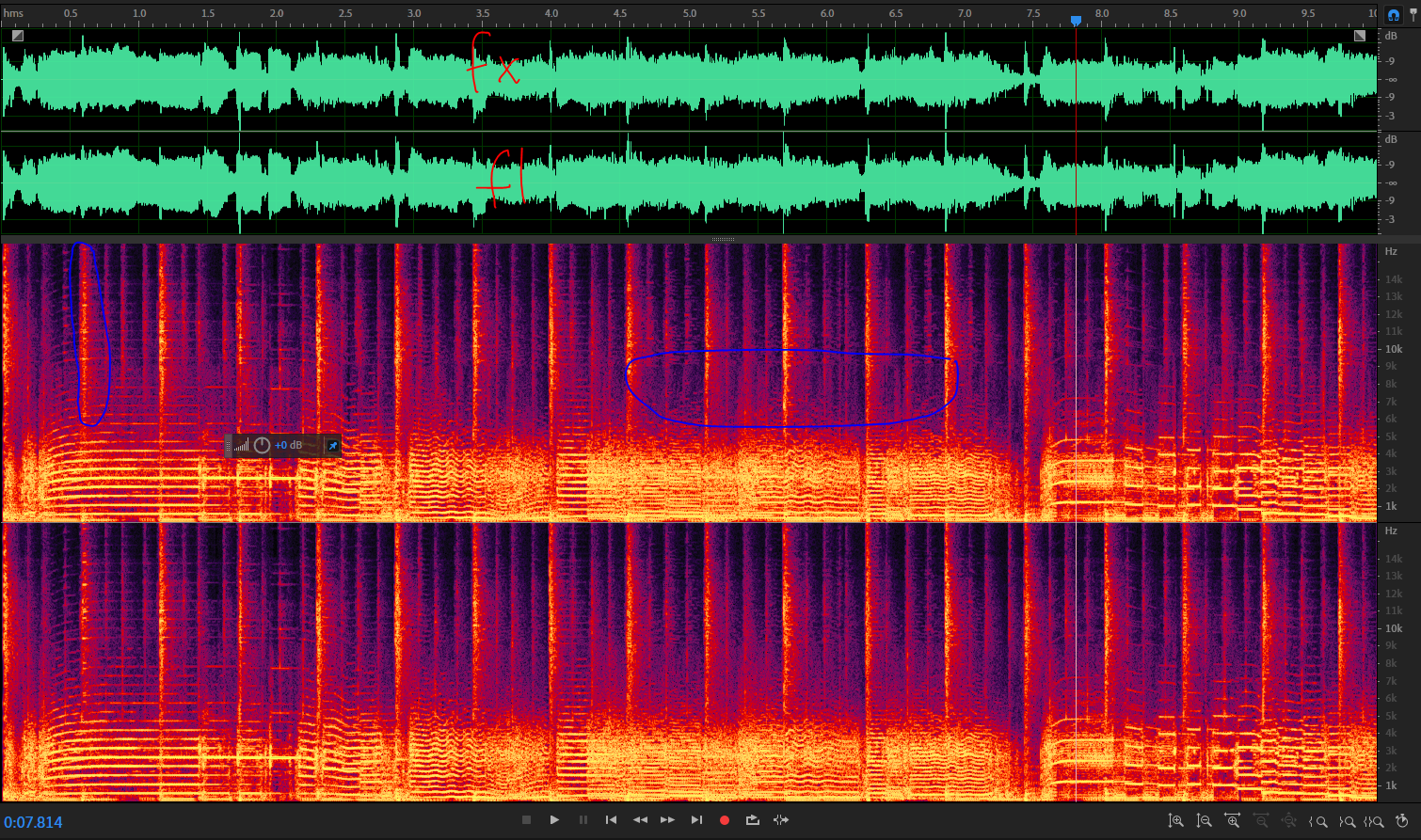Pin the floating volume HUD
Image resolution: width=1421 pixels, height=840 pixels.
(x=332, y=445)
